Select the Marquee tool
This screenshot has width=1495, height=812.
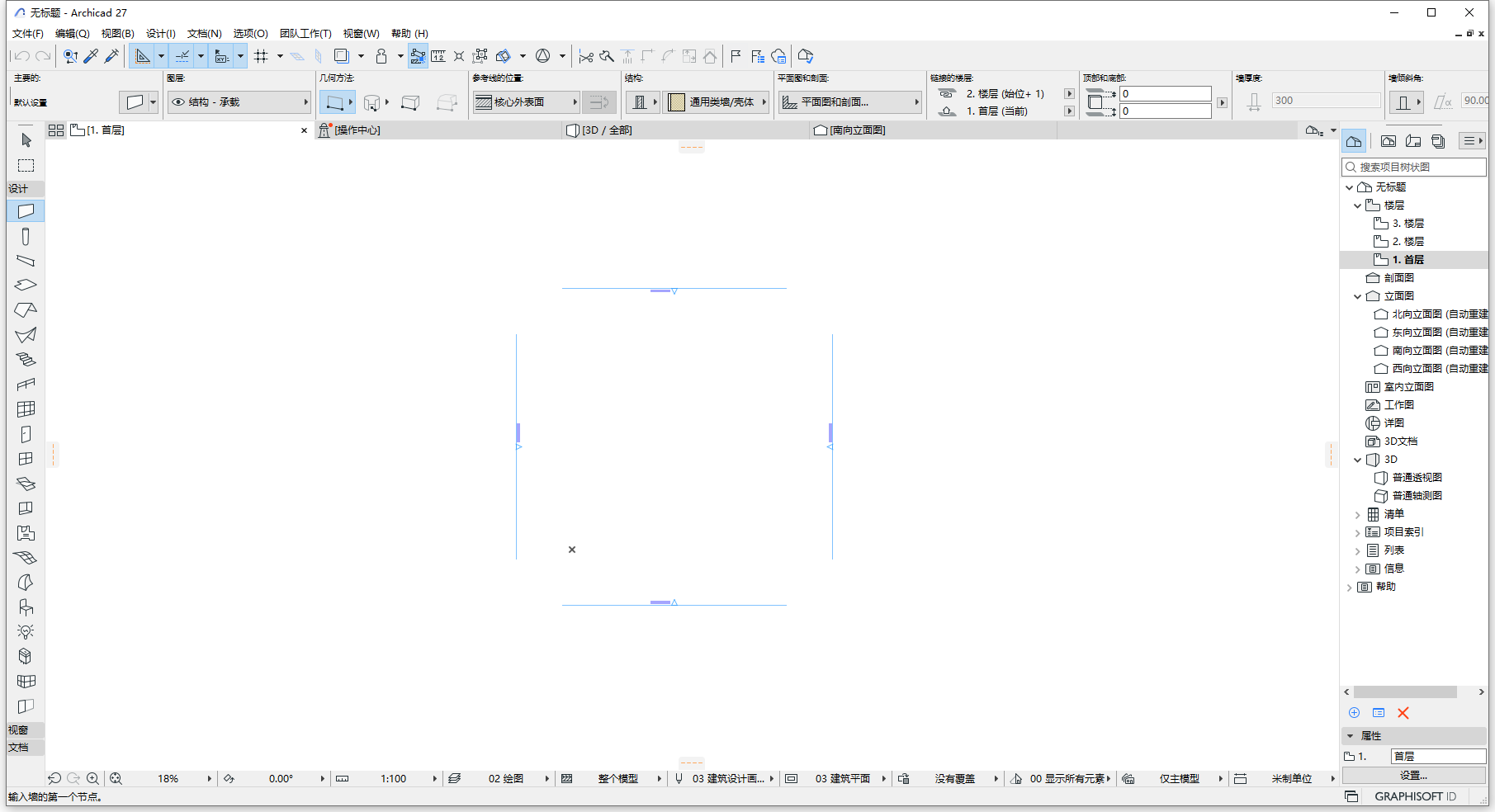coord(26,165)
